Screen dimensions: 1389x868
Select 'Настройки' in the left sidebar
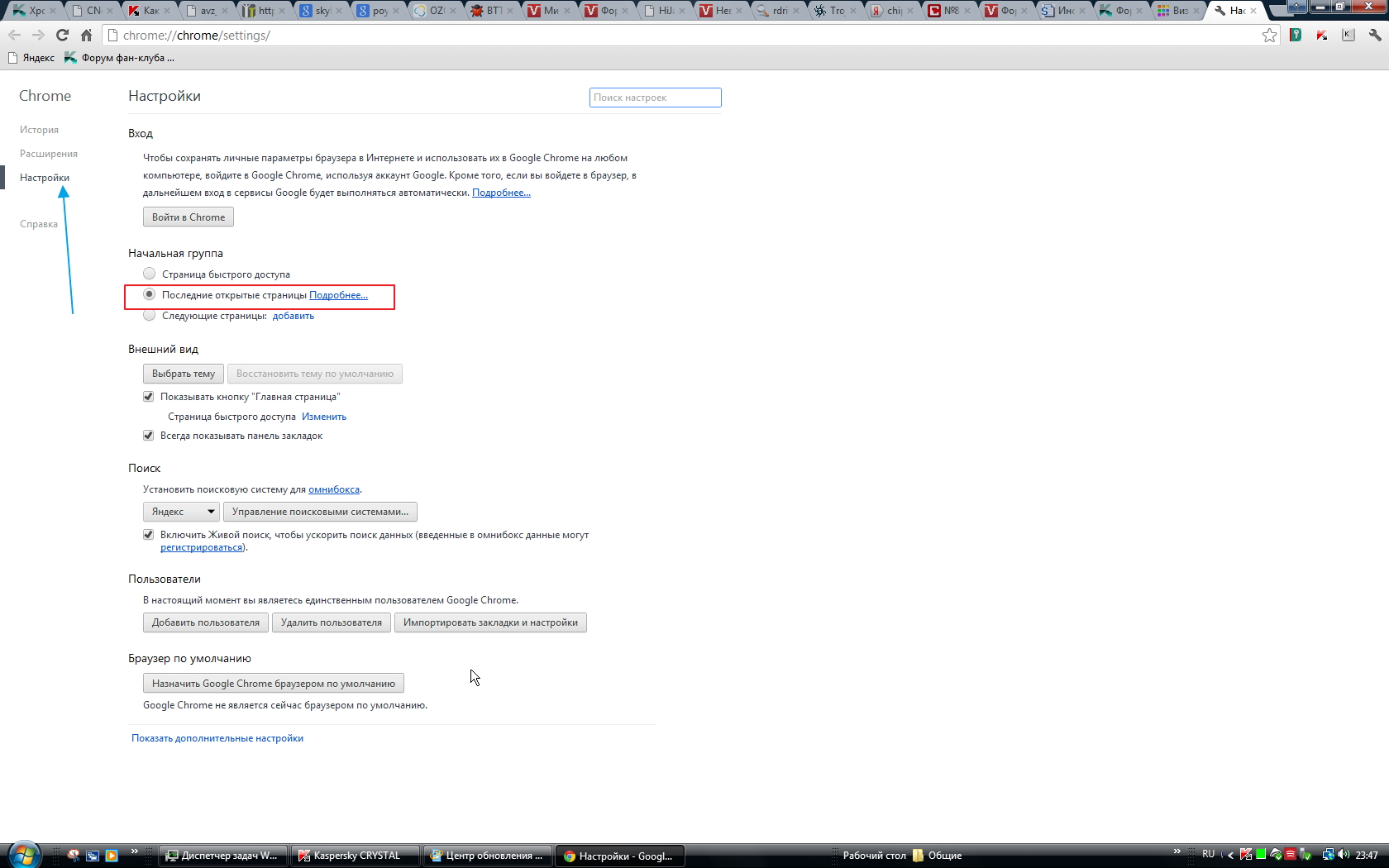[x=45, y=178]
